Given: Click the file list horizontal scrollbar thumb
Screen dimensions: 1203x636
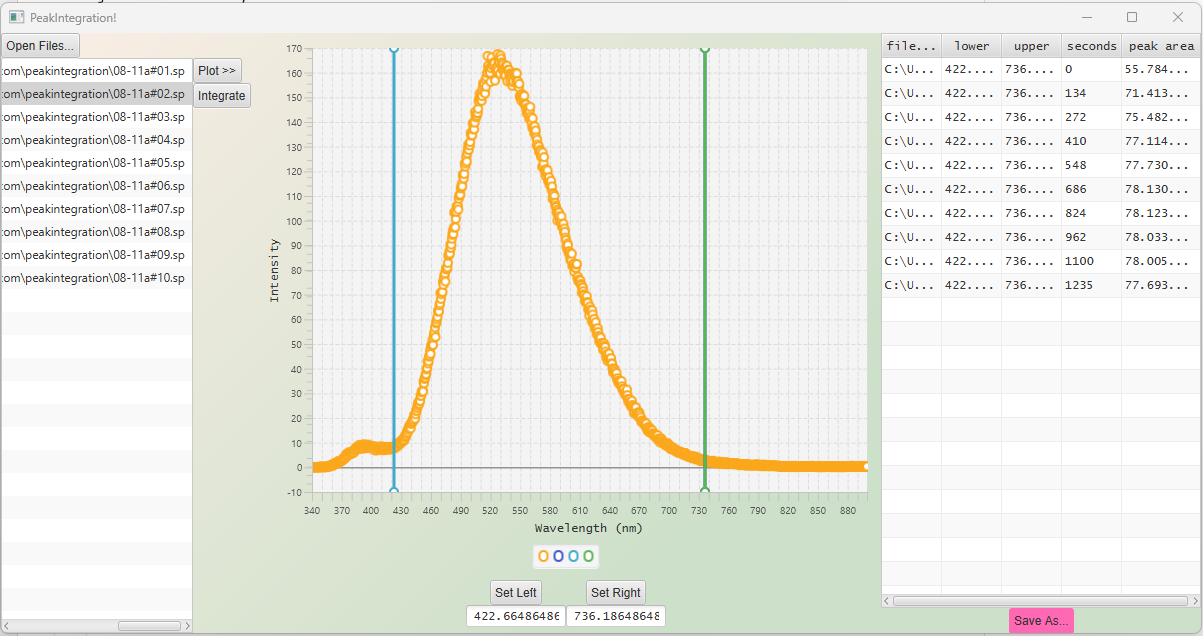Looking at the screenshot, I should (x=149, y=626).
